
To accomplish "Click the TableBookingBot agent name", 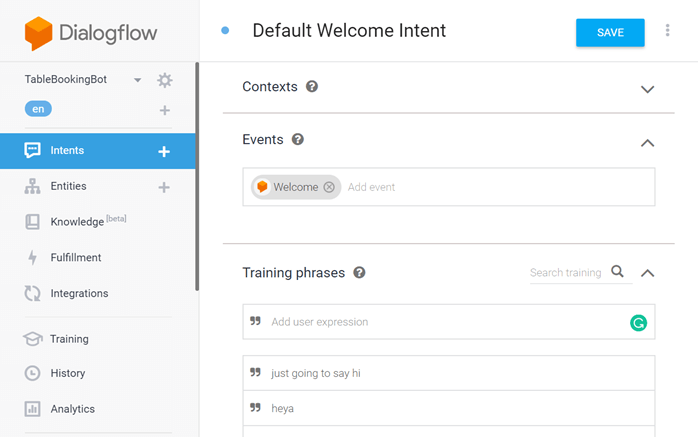I will tap(66, 79).
